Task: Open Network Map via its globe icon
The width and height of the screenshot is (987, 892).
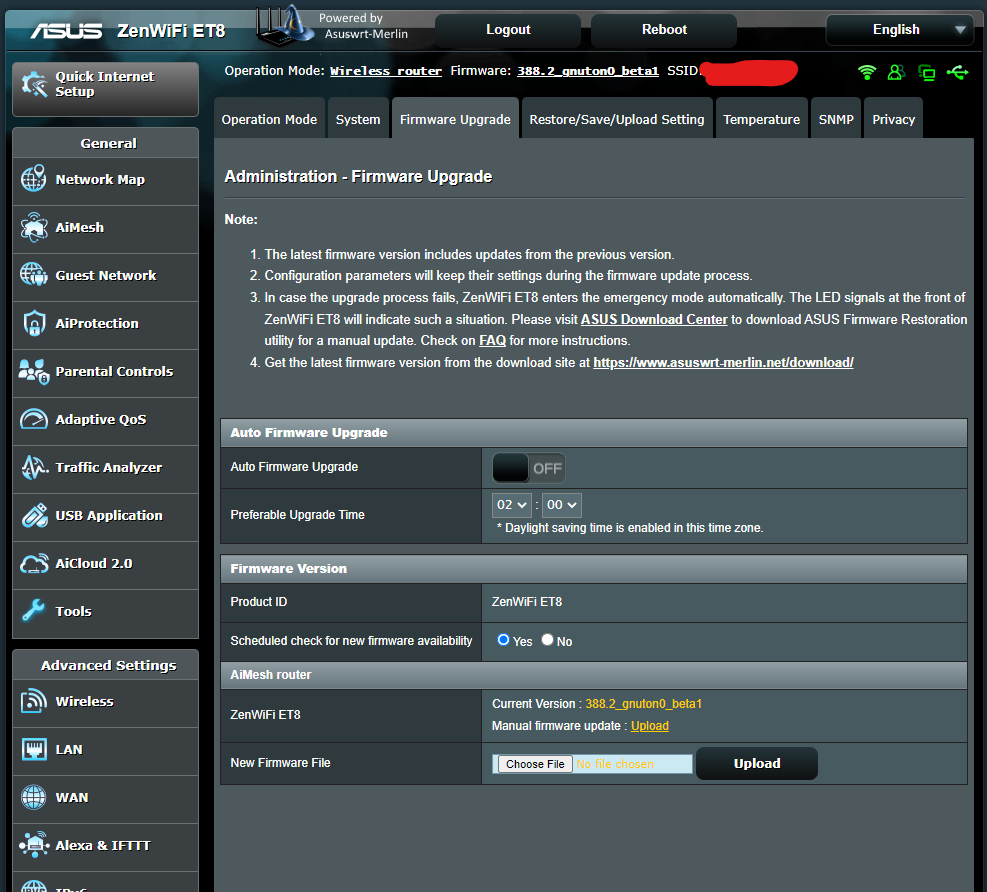Action: pos(33,181)
